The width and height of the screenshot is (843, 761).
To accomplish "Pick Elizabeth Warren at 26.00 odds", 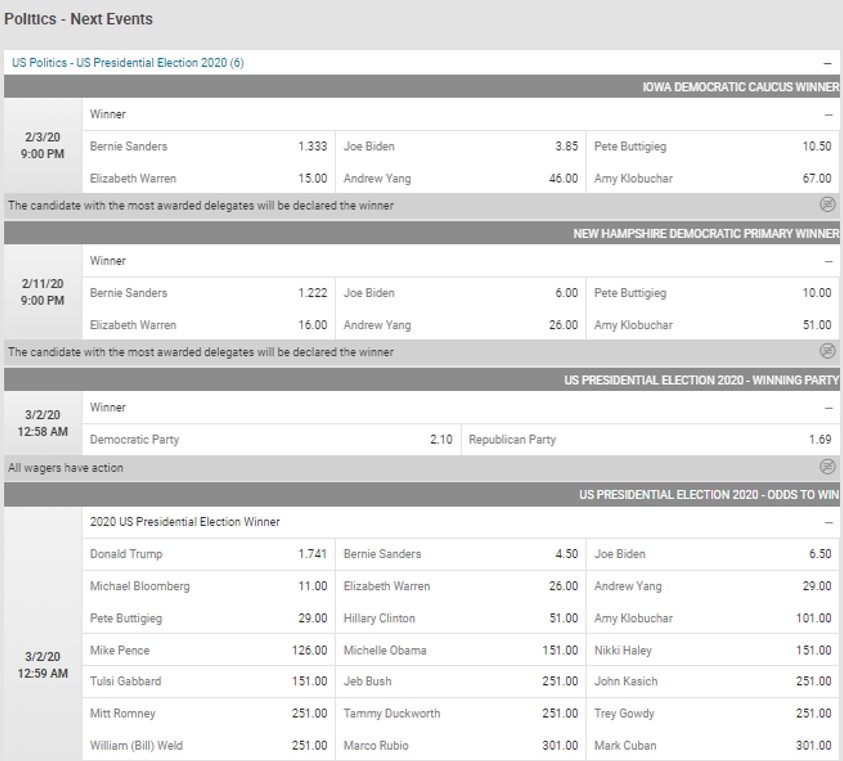I will click(461, 586).
